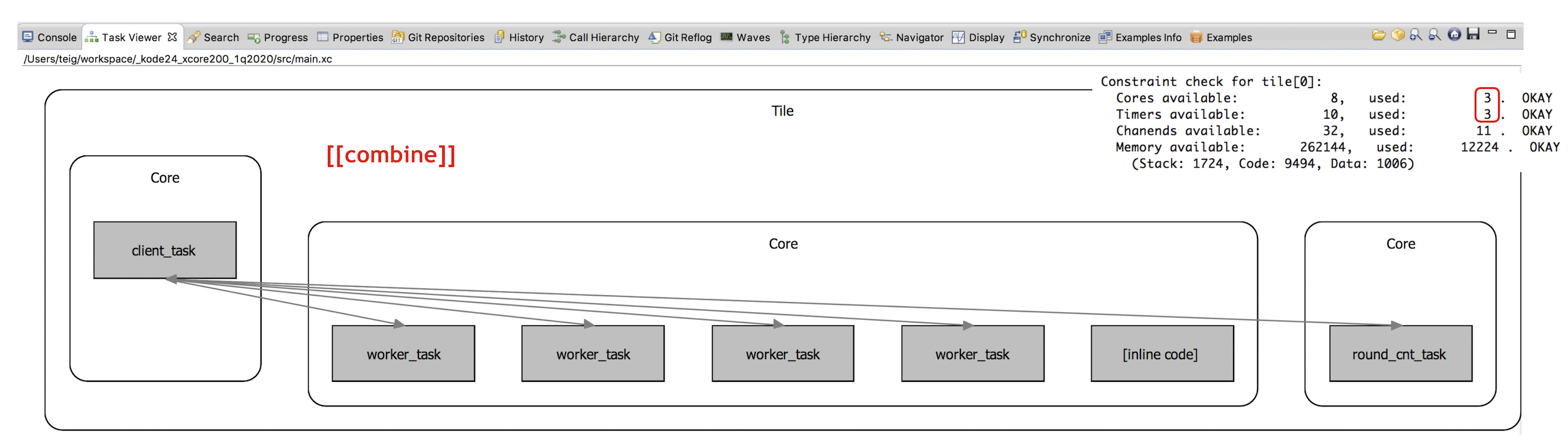Open the Search tab
The height and width of the screenshot is (443, 1568).
pyautogui.click(x=214, y=37)
